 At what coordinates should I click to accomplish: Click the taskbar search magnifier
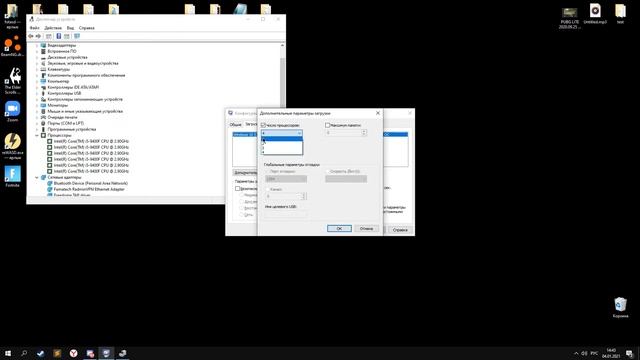pyautogui.click(x=24, y=353)
